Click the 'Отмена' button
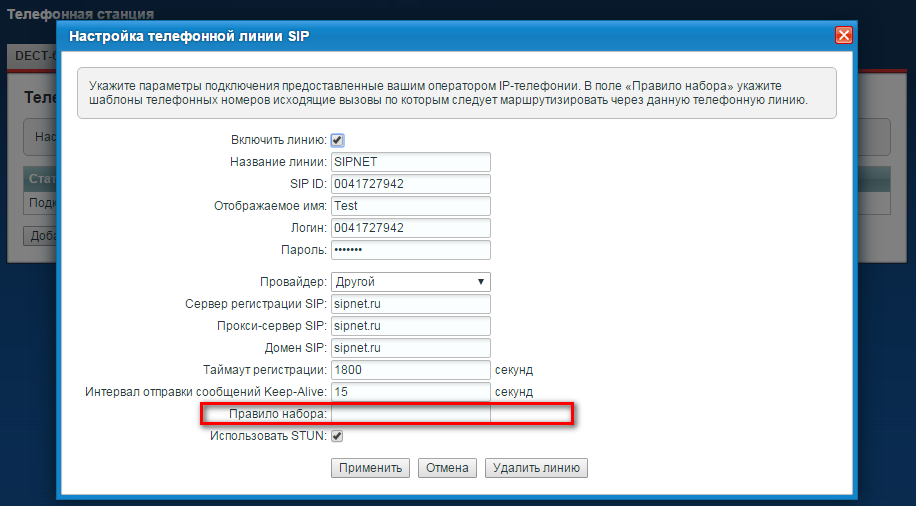The width and height of the screenshot is (916, 506). [x=447, y=468]
